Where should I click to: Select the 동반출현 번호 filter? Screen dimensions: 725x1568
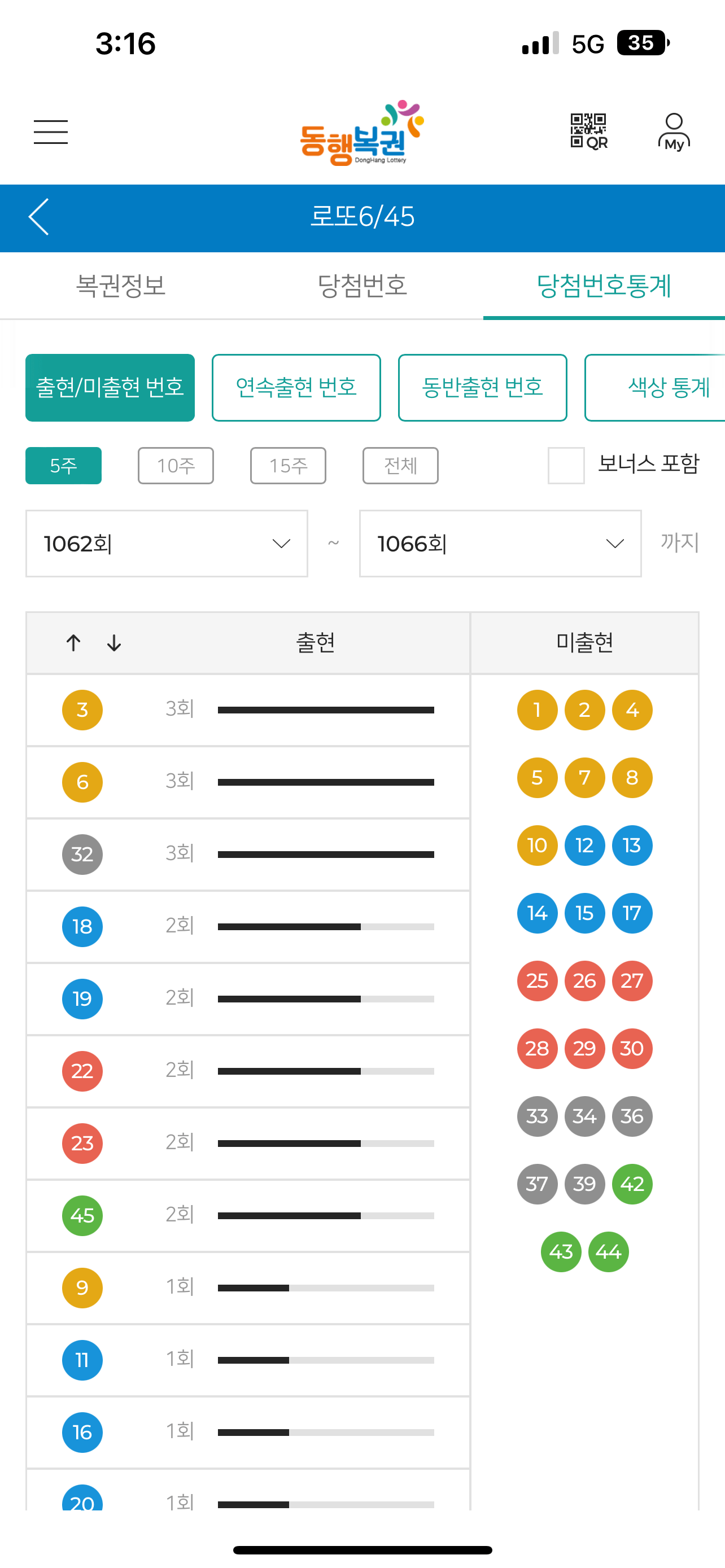482,387
